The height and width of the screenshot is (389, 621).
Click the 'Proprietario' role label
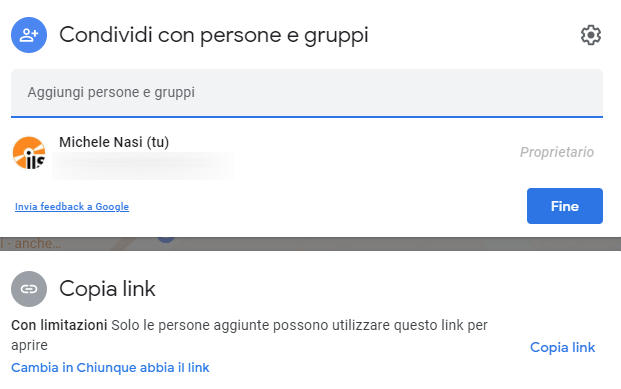click(557, 152)
